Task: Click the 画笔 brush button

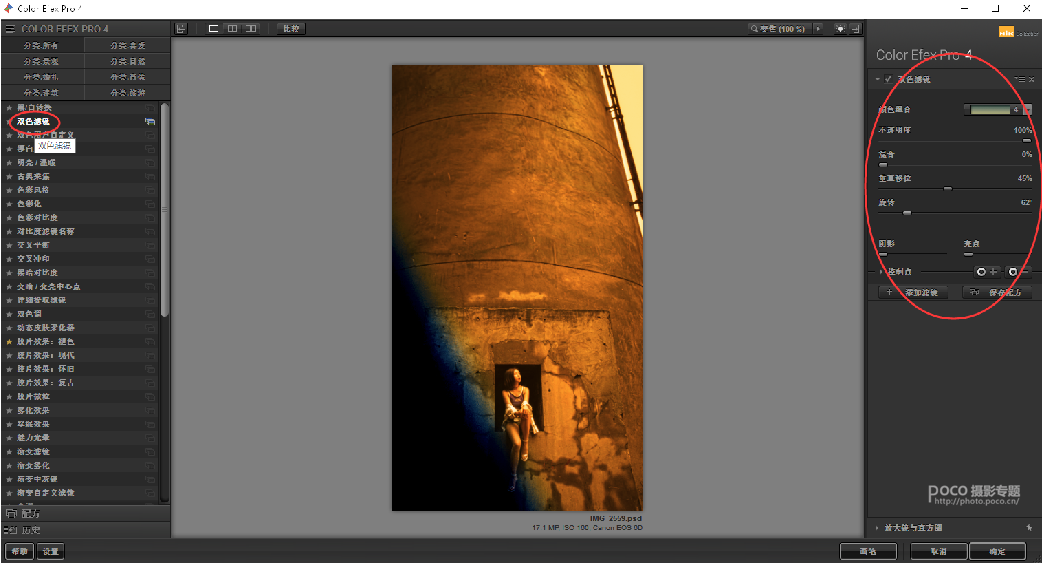Action: tap(868, 551)
